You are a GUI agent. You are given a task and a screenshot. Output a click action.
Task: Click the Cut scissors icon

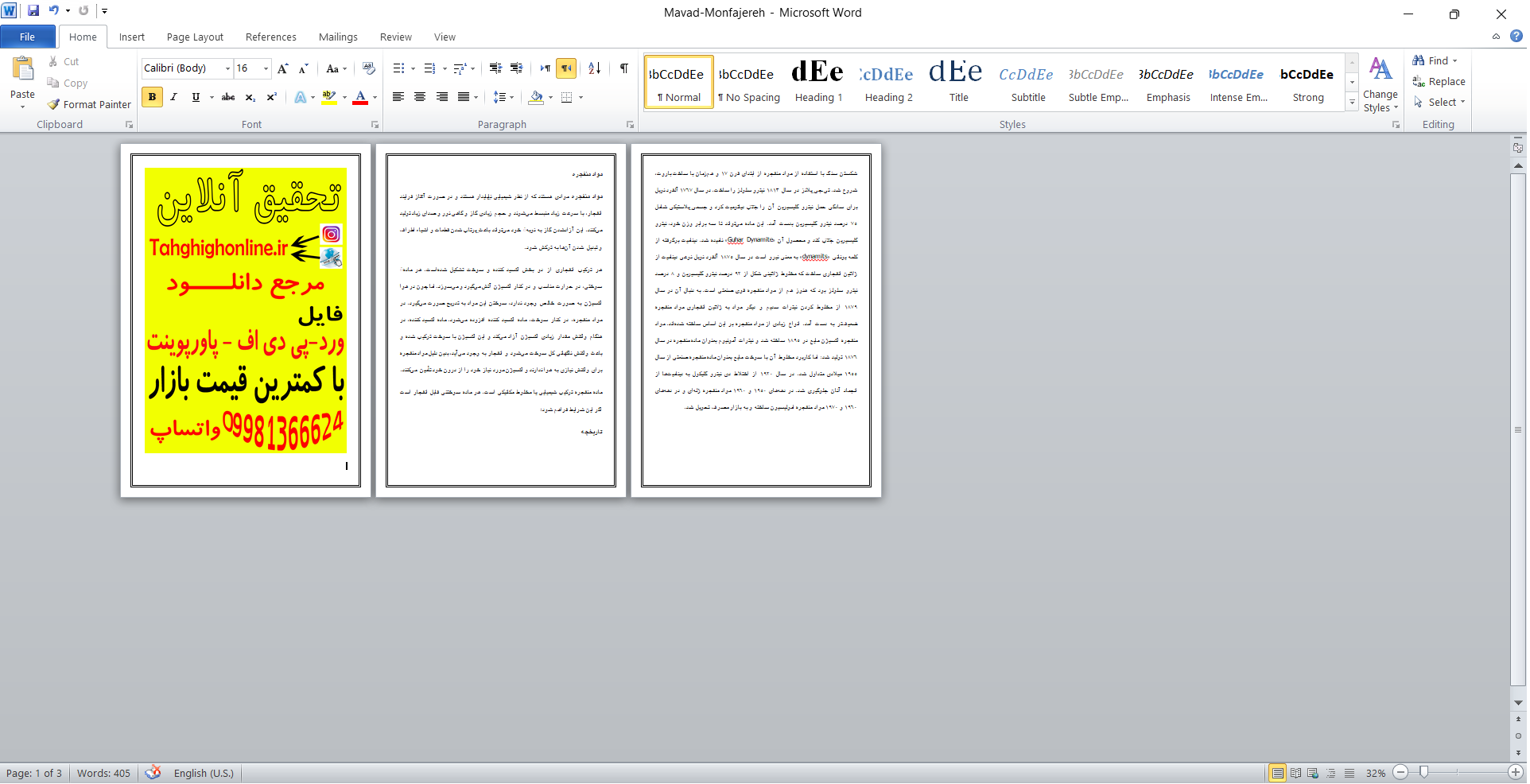pyautogui.click(x=53, y=61)
